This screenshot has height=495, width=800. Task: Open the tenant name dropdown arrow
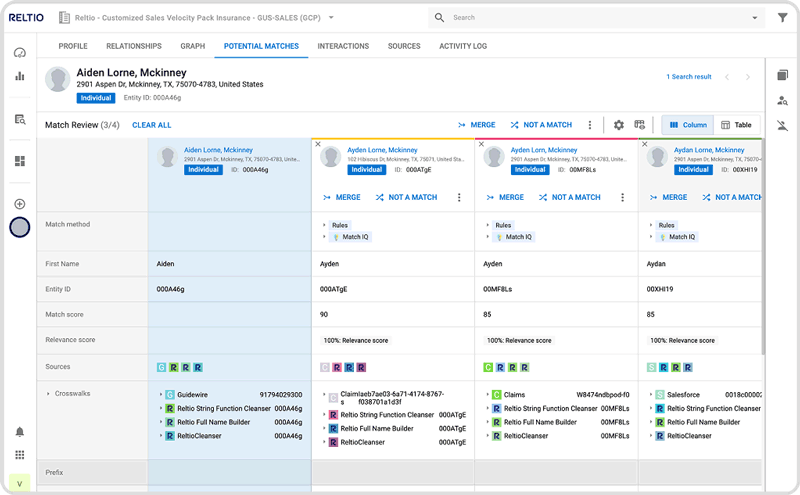(x=331, y=18)
